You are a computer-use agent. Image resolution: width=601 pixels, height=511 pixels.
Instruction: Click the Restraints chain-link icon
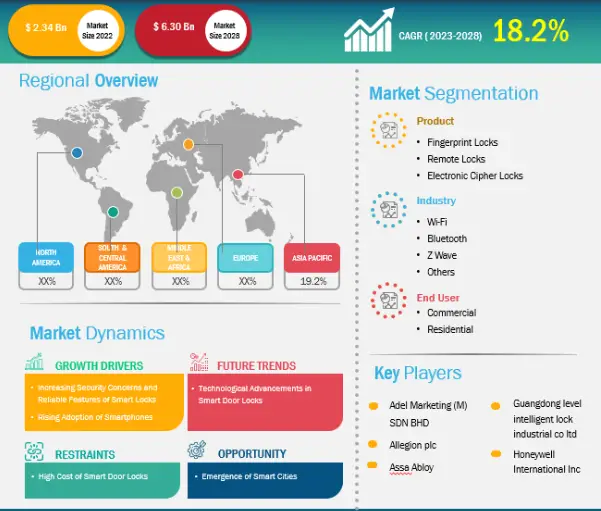point(34,451)
